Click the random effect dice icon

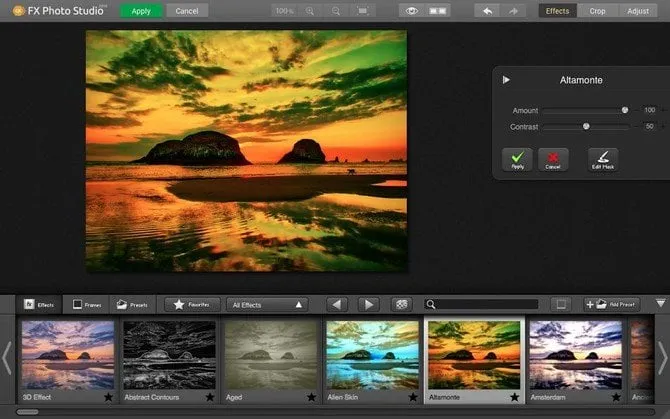[x=401, y=304]
